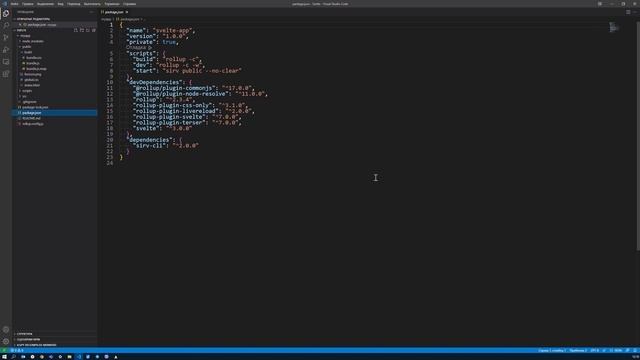The width and height of the screenshot is (640, 360).
Task: Change indentation spaces setting in status bar
Action: 578,350
